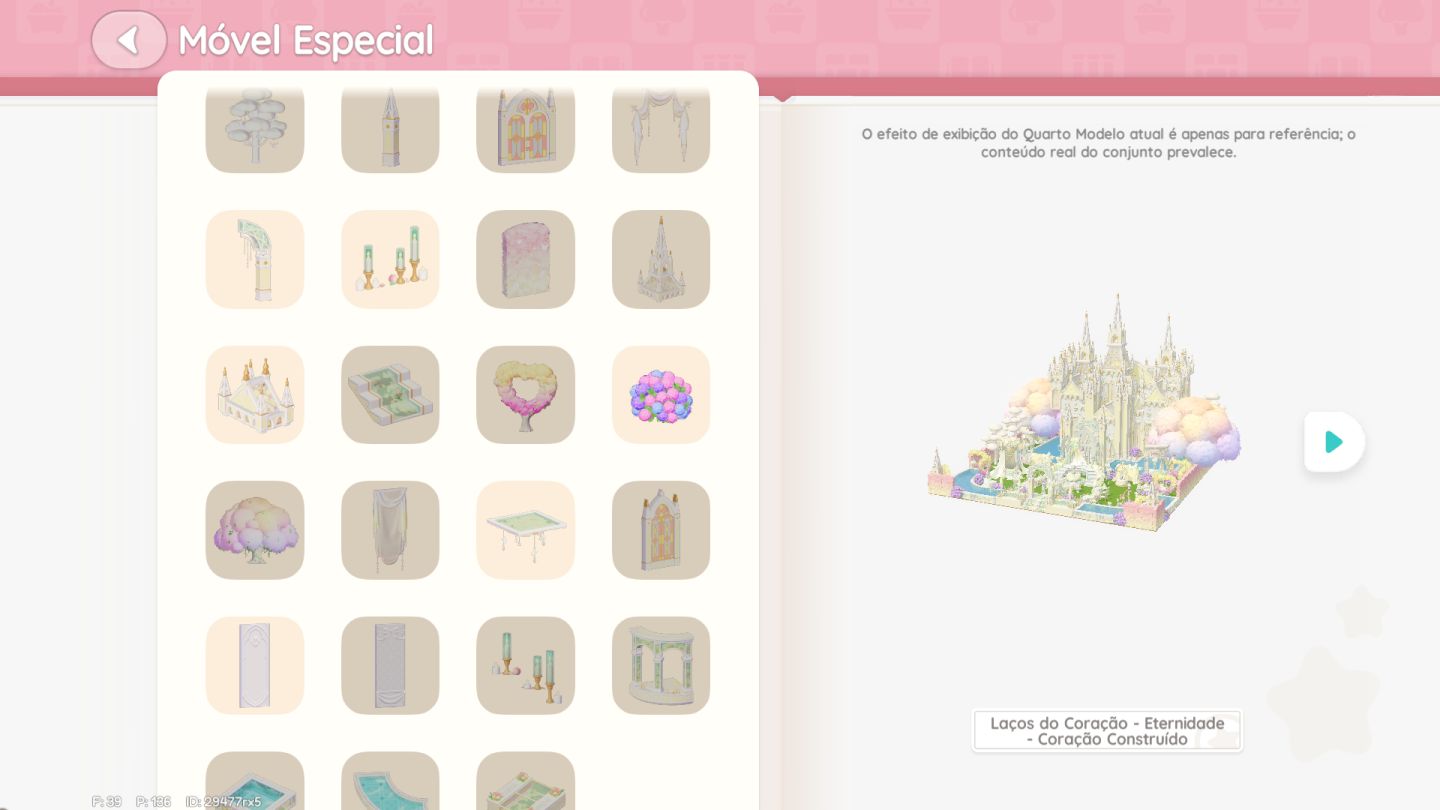Choose the hydrangea flower bouquet item
The width and height of the screenshot is (1440, 810).
(661, 395)
